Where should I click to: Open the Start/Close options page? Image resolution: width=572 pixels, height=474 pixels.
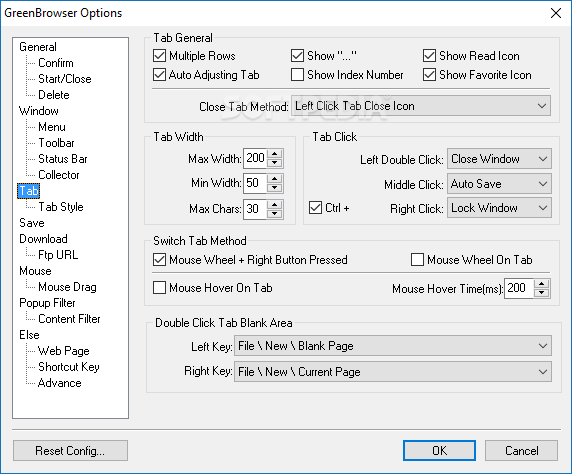point(65,79)
